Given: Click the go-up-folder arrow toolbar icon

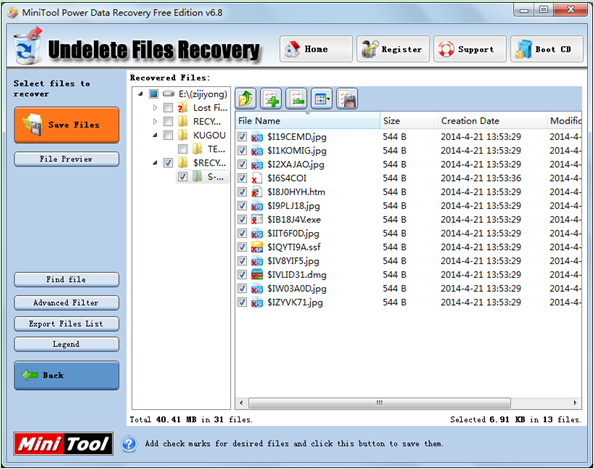Looking at the screenshot, I should click(245, 98).
